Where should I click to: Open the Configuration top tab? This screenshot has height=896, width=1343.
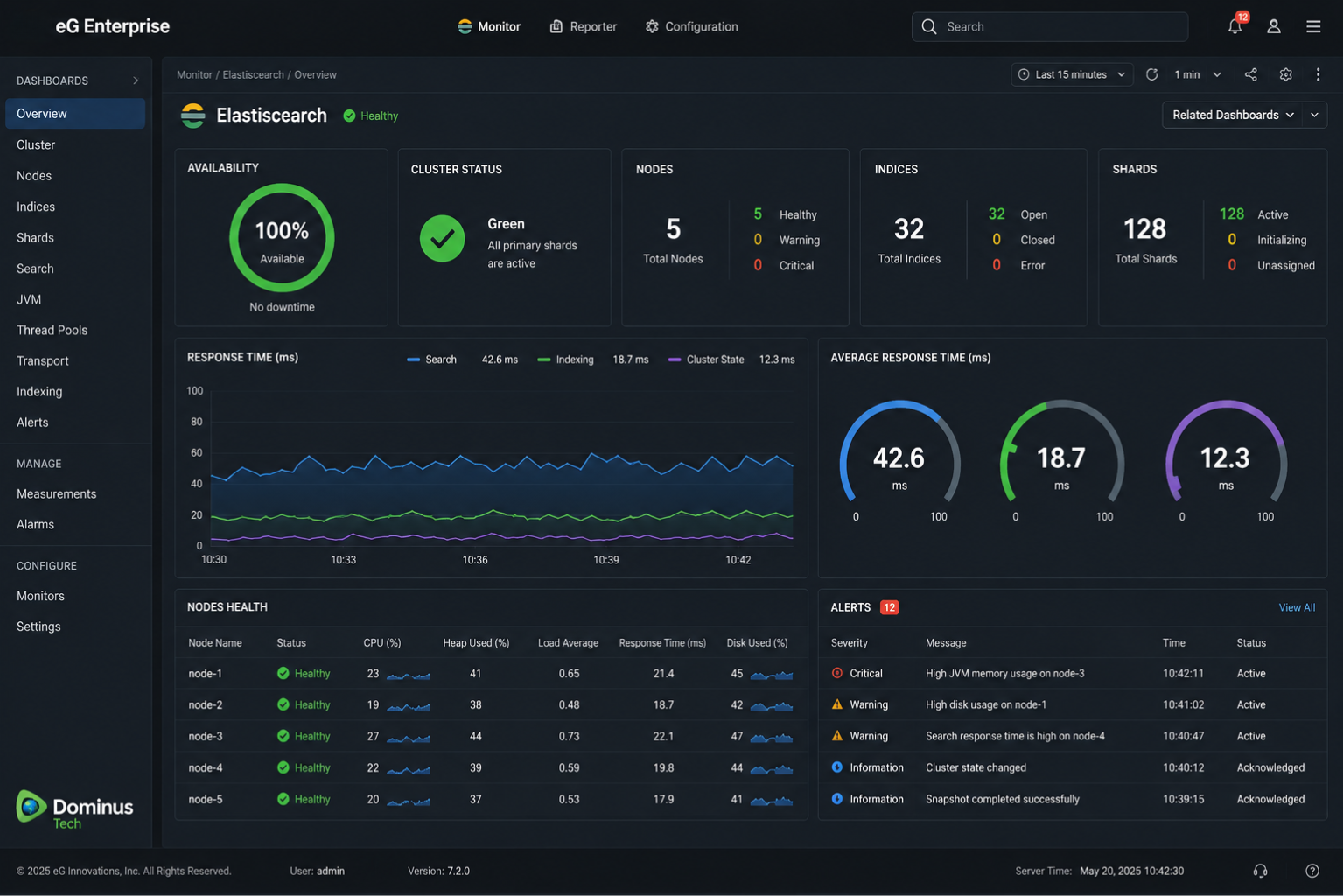point(691,26)
